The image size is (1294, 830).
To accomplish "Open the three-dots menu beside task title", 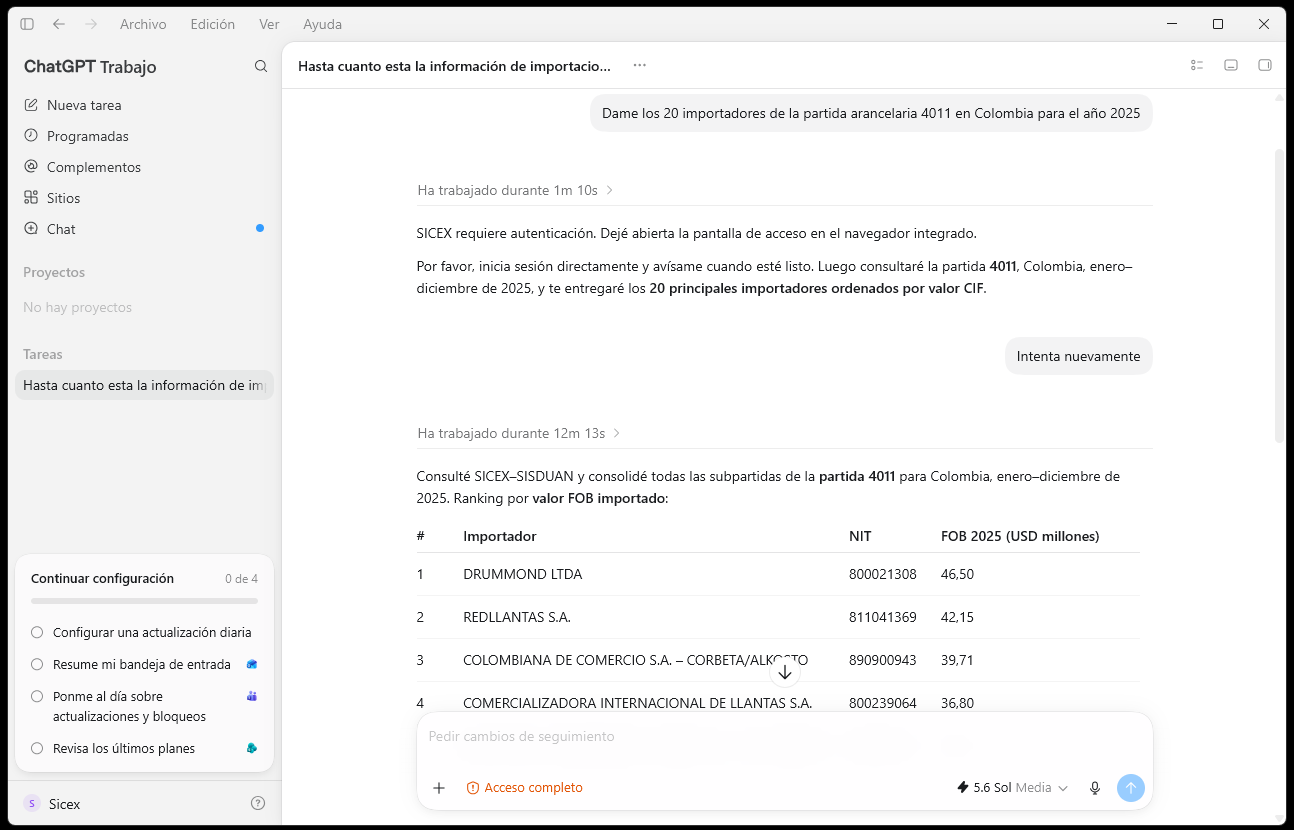I will click(x=640, y=65).
